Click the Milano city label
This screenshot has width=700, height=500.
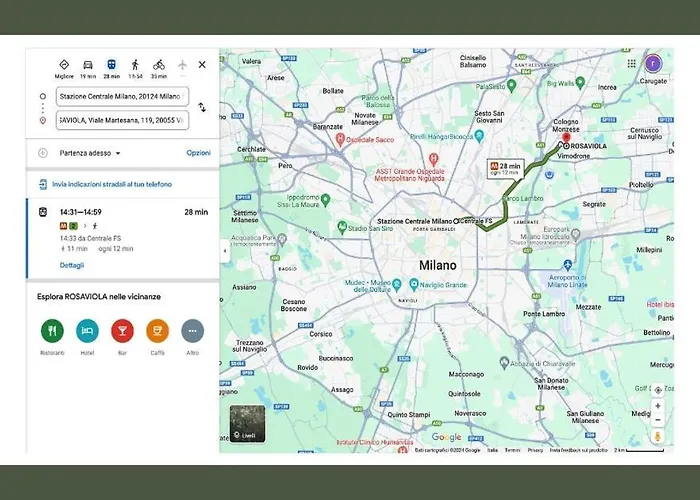[438, 265]
